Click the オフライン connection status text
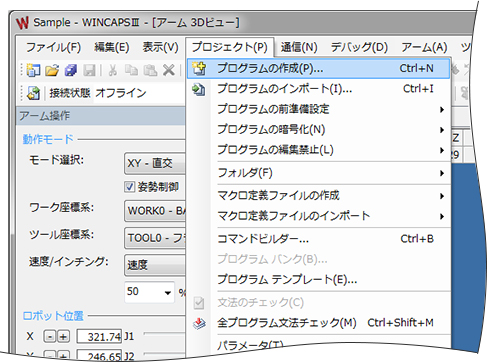 point(121,93)
